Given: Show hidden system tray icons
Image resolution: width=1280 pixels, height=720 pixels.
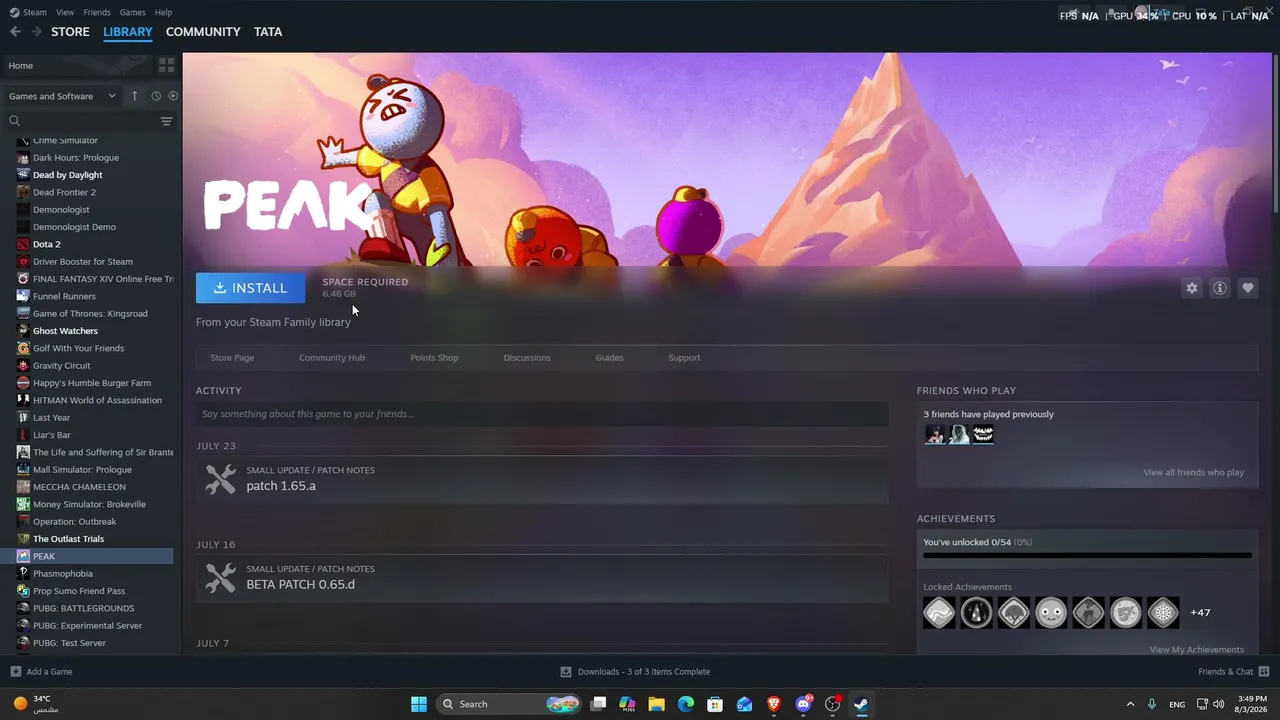Looking at the screenshot, I should click(x=1131, y=704).
